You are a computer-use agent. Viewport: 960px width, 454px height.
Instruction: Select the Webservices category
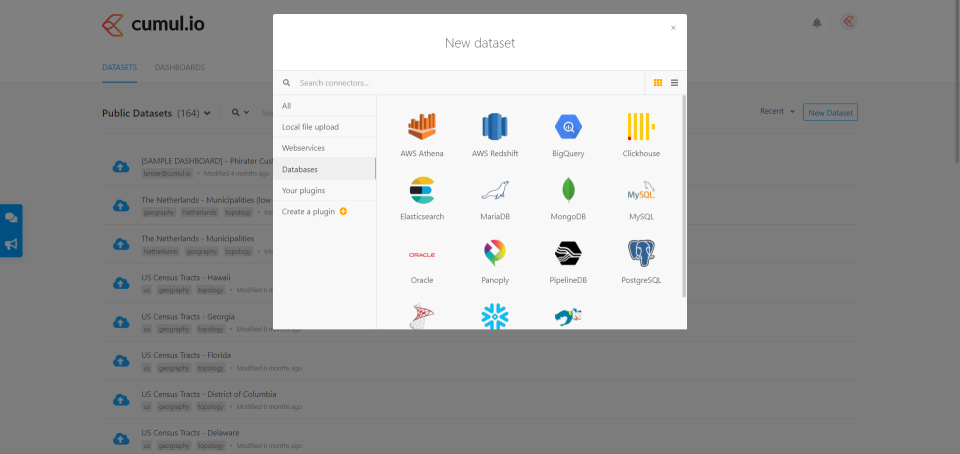point(324,148)
